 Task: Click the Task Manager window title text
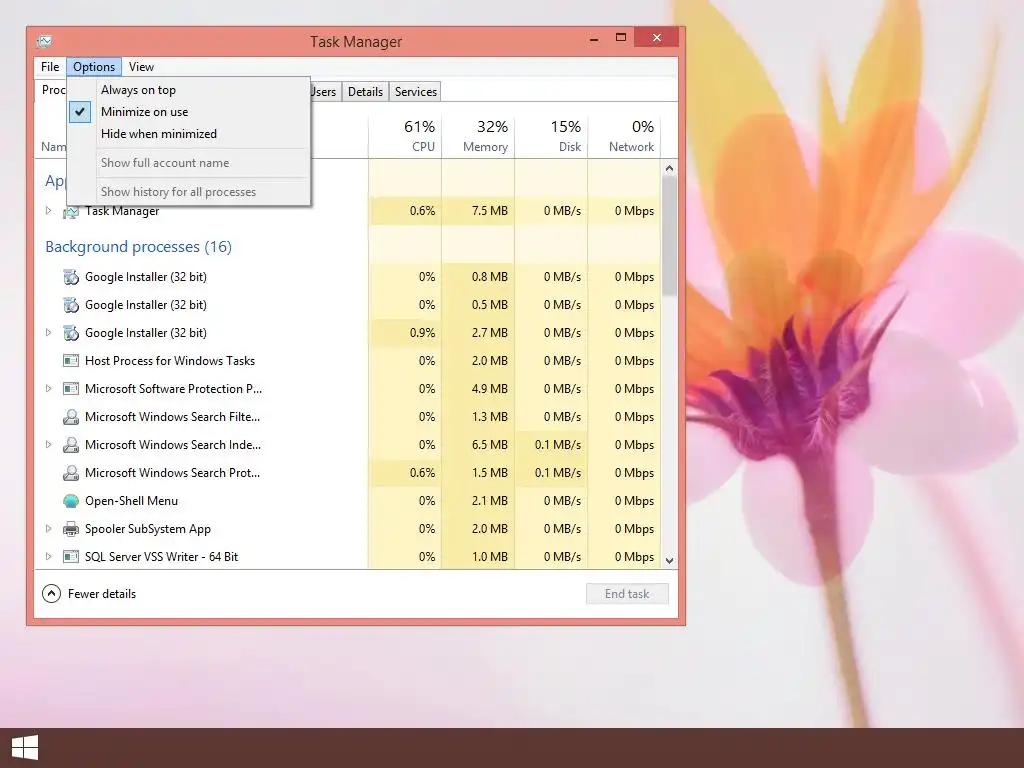(356, 42)
